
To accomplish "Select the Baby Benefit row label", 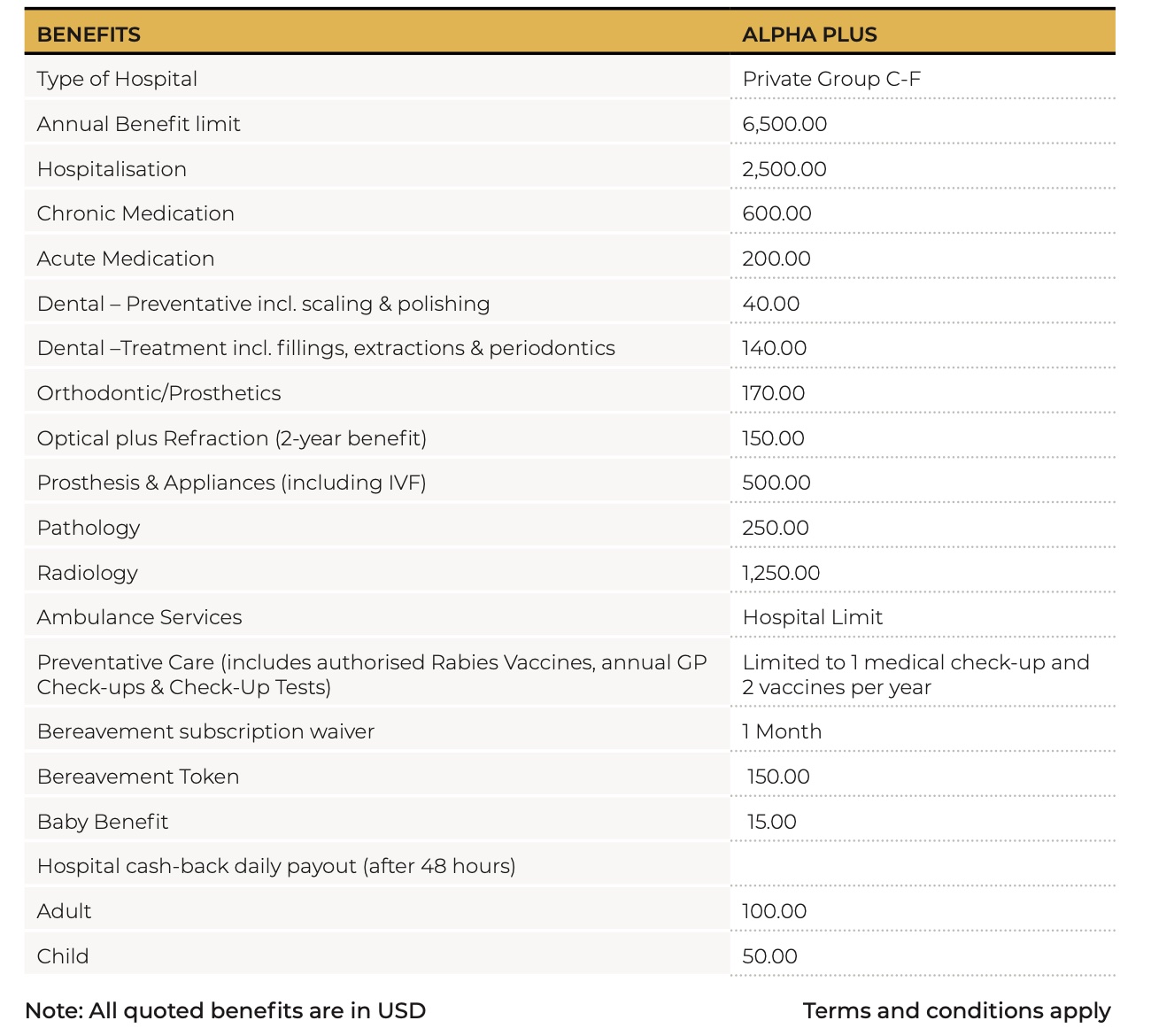I will [x=103, y=822].
